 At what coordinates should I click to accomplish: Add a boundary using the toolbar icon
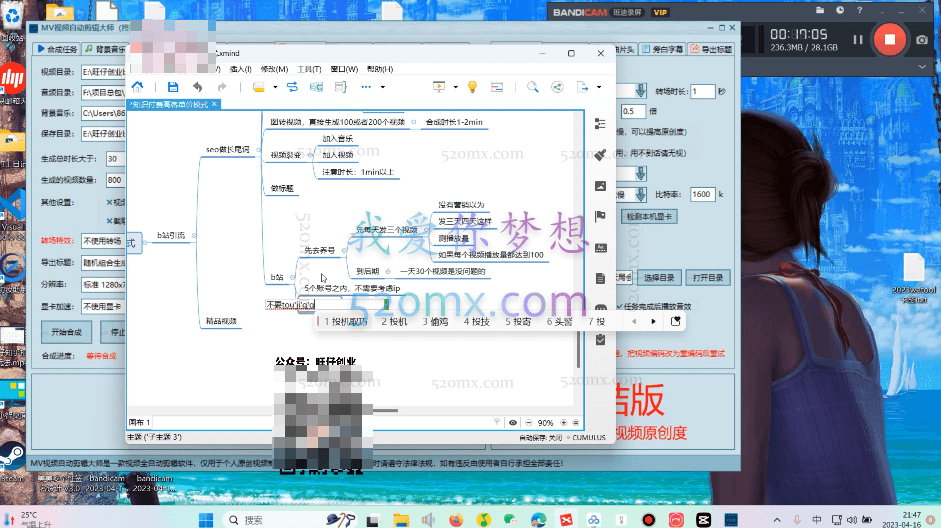click(316, 87)
